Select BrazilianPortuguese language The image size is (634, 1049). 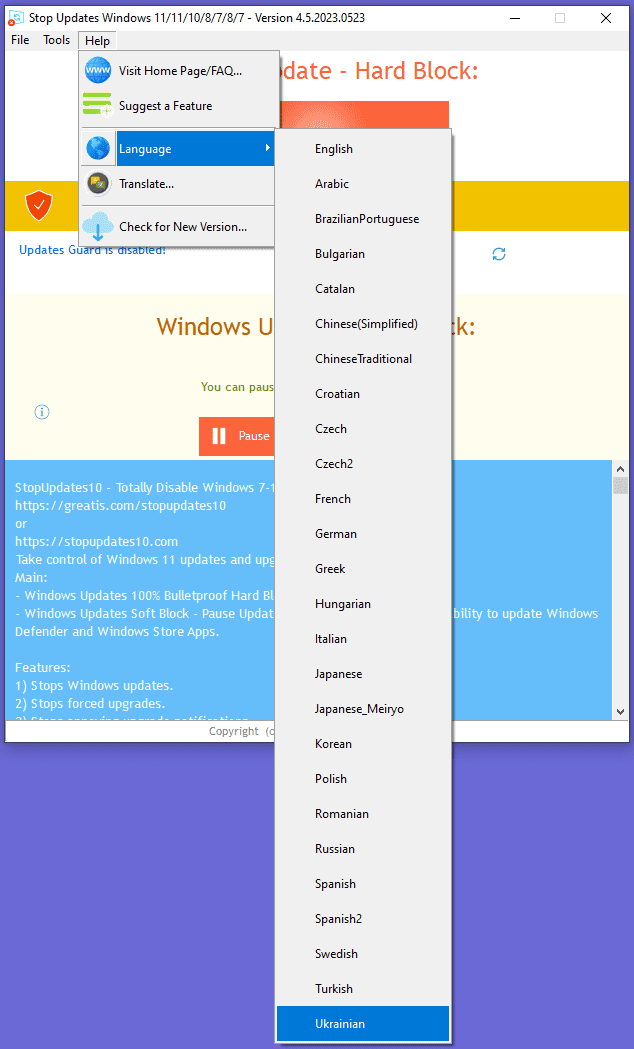click(x=363, y=219)
